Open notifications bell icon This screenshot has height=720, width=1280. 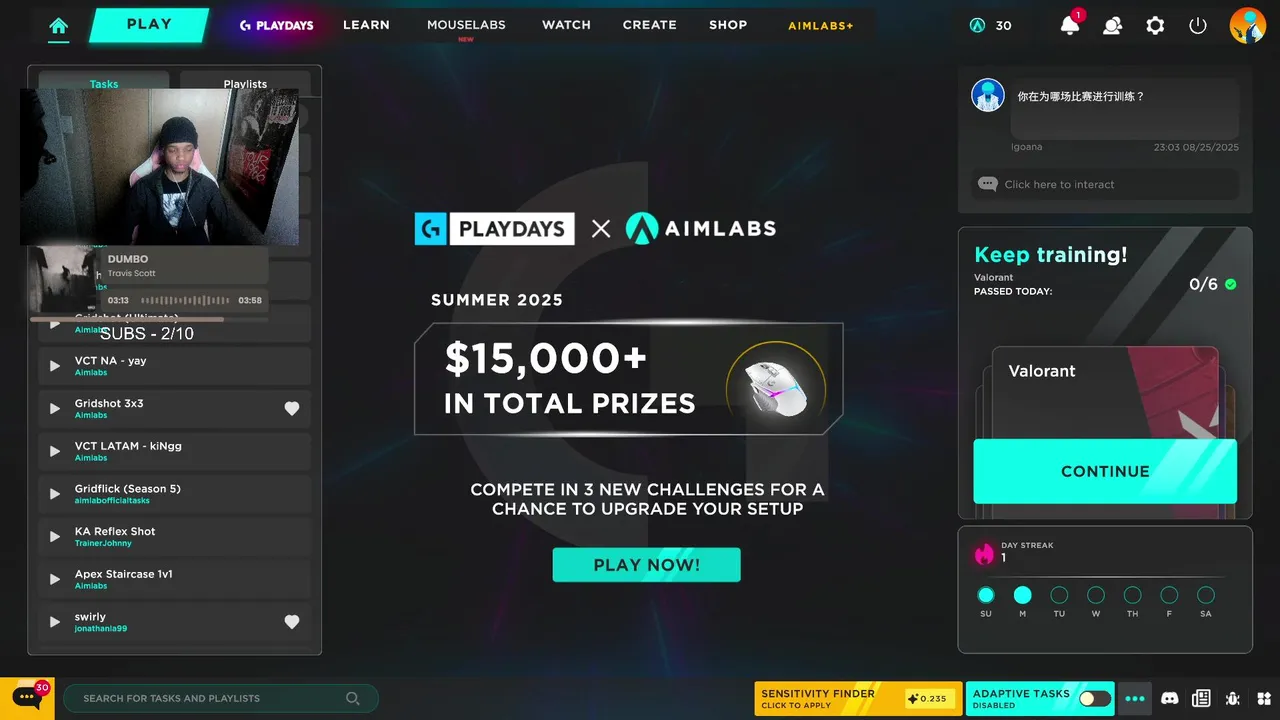tap(1070, 25)
